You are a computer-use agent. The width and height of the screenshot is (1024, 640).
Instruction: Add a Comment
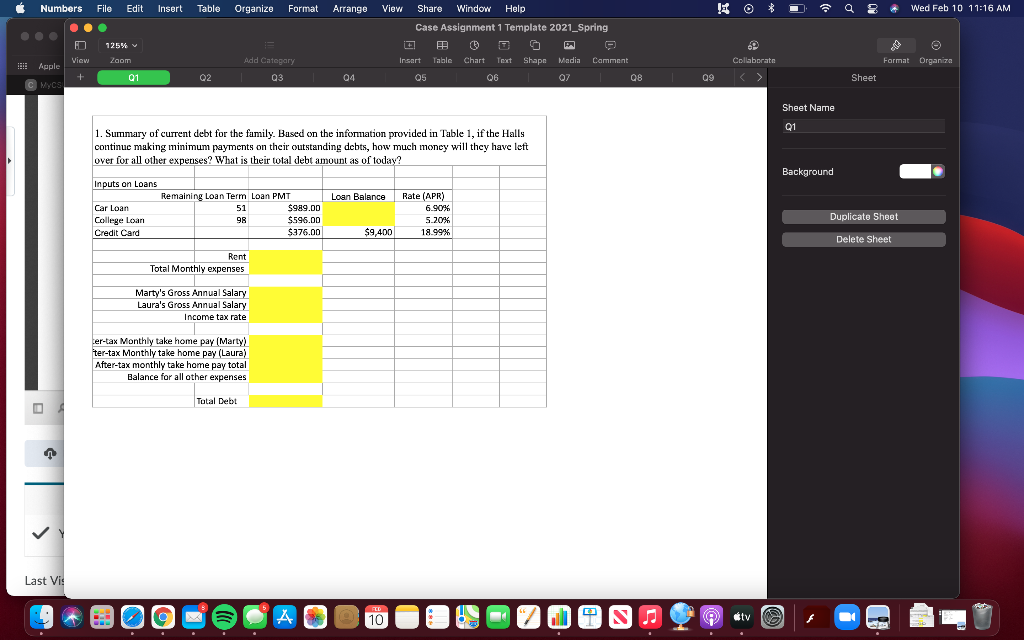point(609,46)
